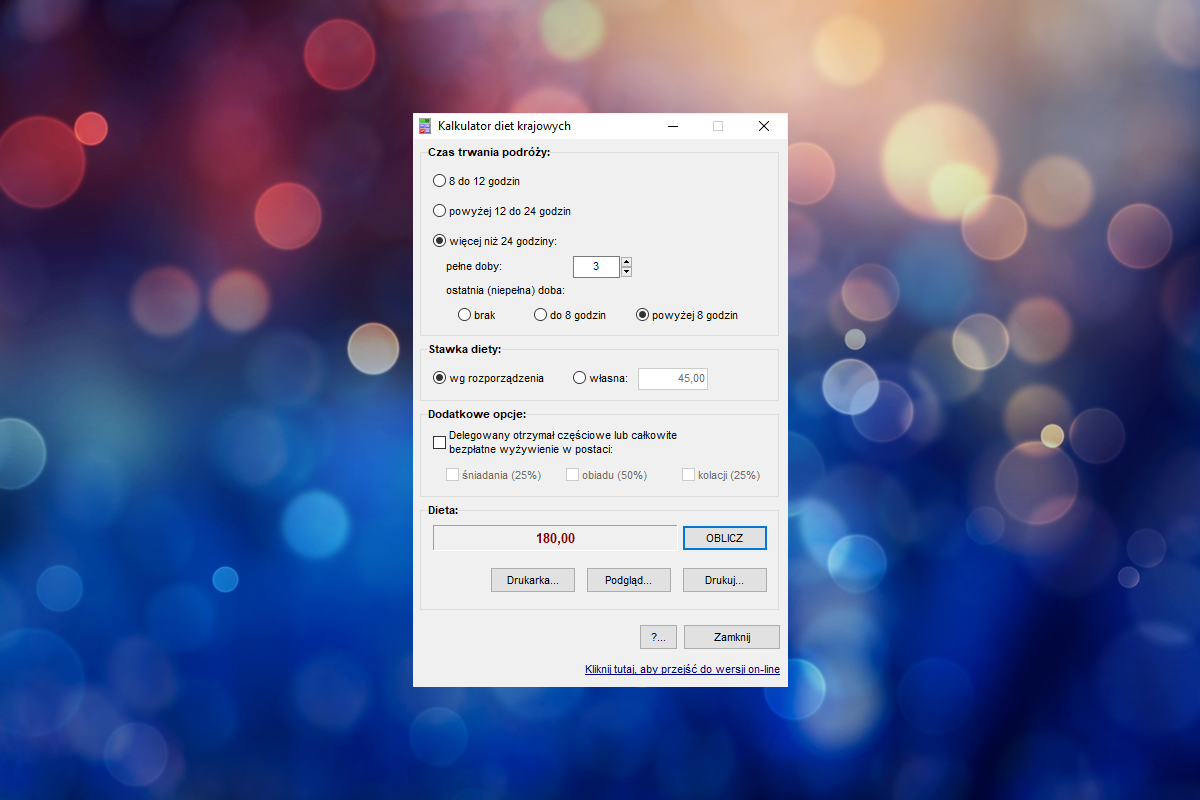Click the 'Drukuj...' print button
This screenshot has height=800, width=1200.
(x=725, y=580)
